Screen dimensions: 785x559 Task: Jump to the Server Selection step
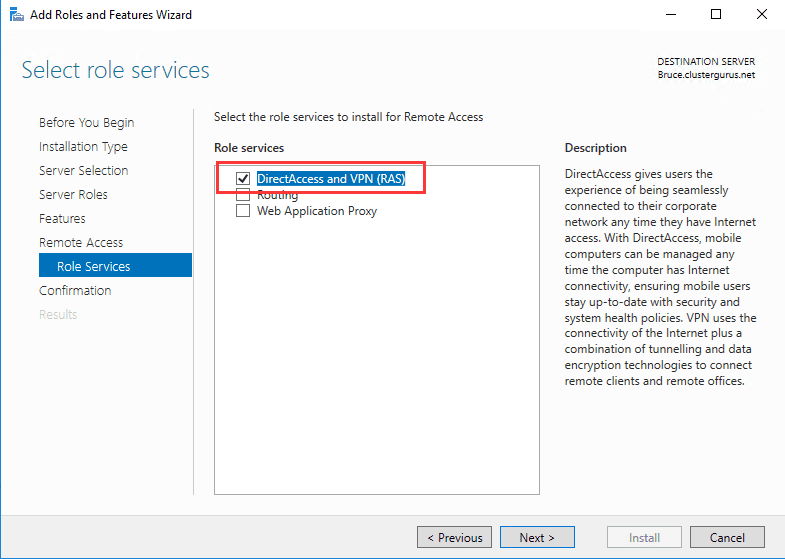pos(83,171)
